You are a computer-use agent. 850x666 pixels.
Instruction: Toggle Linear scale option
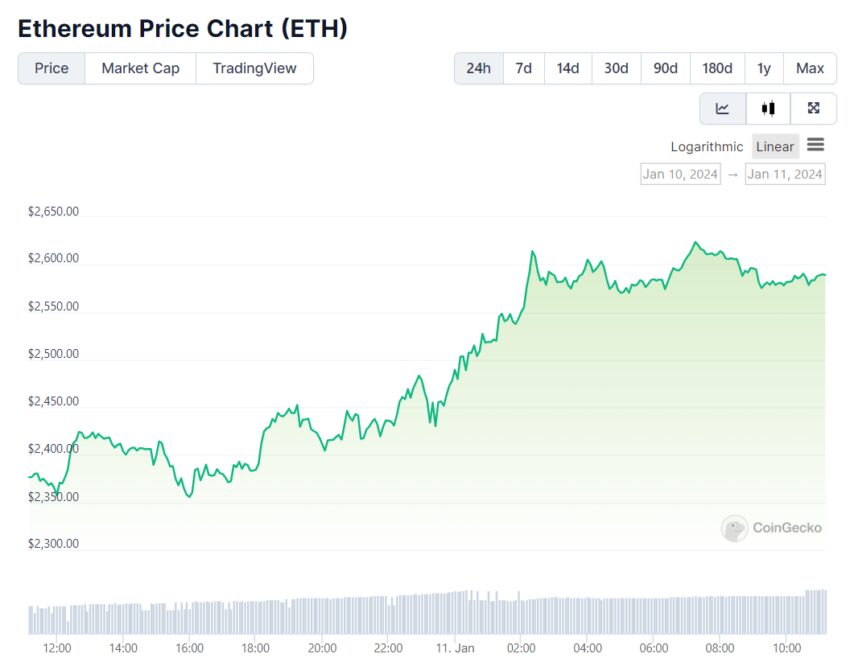point(775,147)
